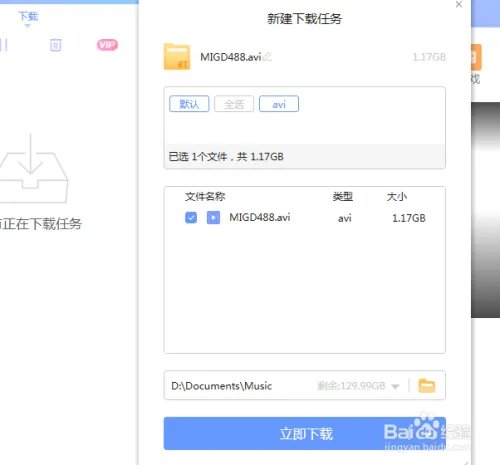Click the grey 1.17GB total size in the dialog header

tap(429, 57)
